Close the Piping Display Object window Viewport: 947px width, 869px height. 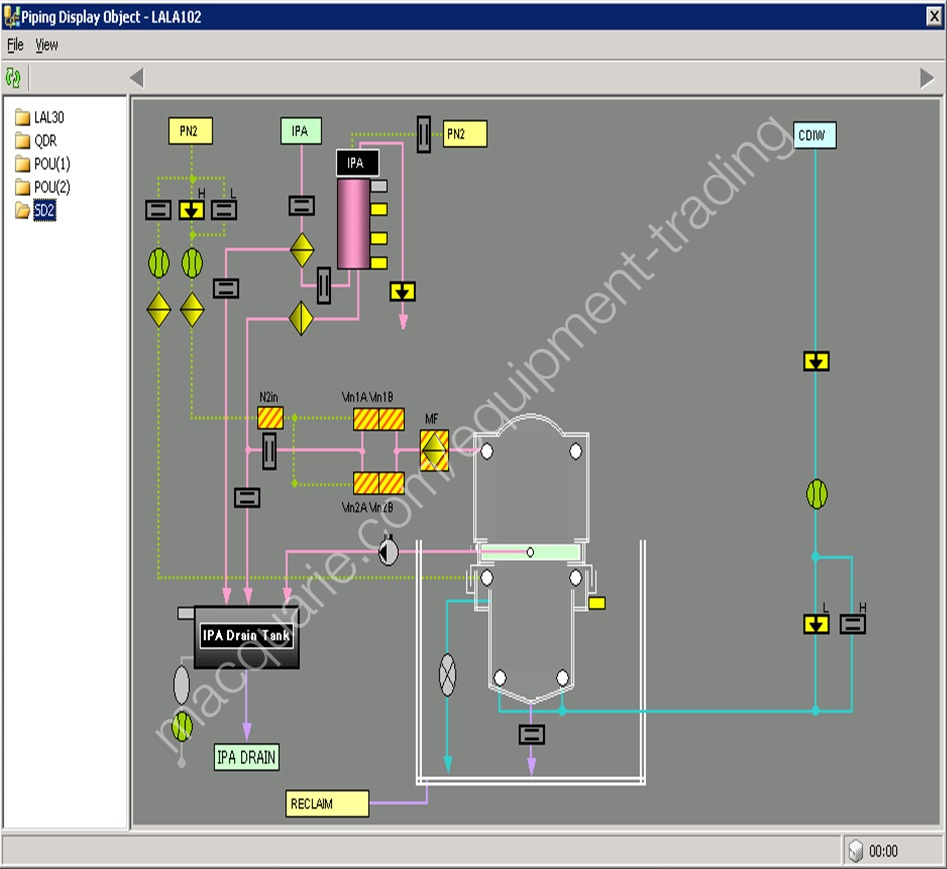(x=933, y=16)
